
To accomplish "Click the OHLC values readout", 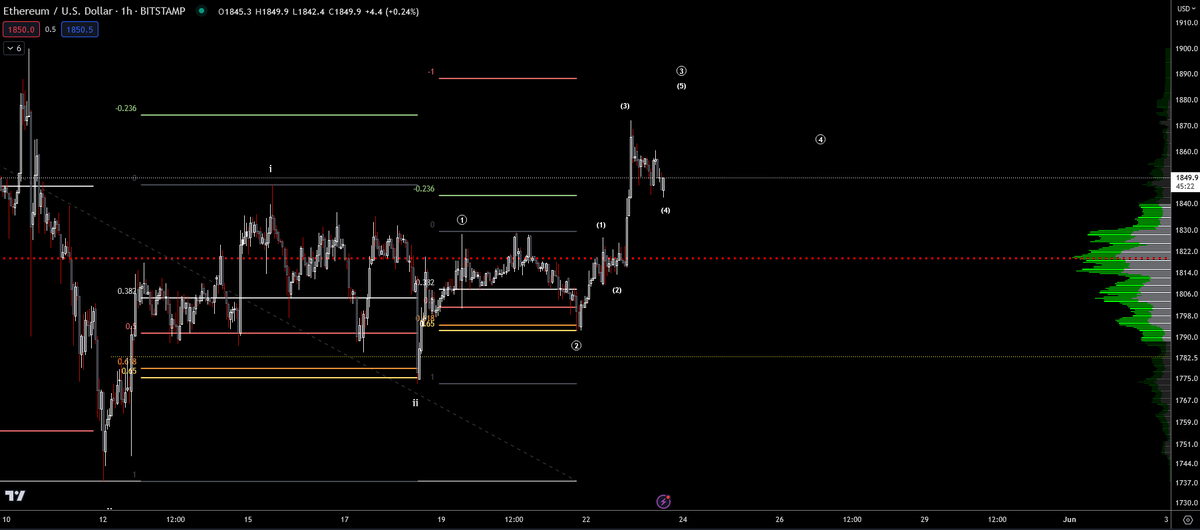I will click(318, 12).
